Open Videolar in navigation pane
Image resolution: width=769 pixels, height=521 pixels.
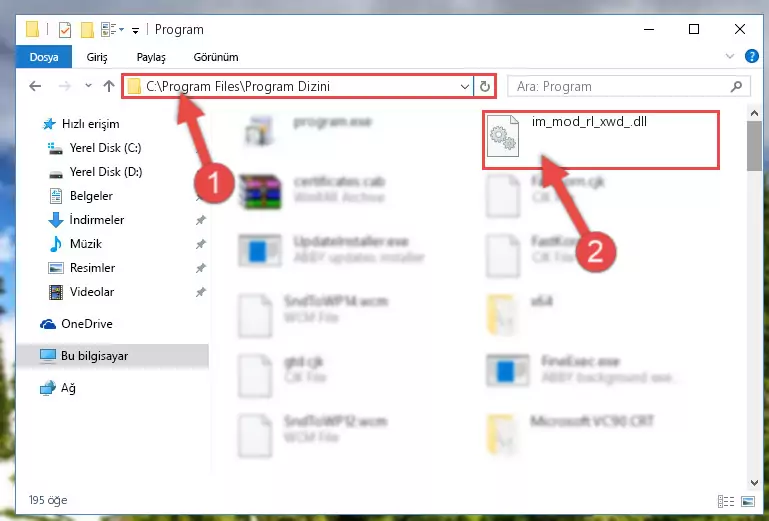click(92, 292)
